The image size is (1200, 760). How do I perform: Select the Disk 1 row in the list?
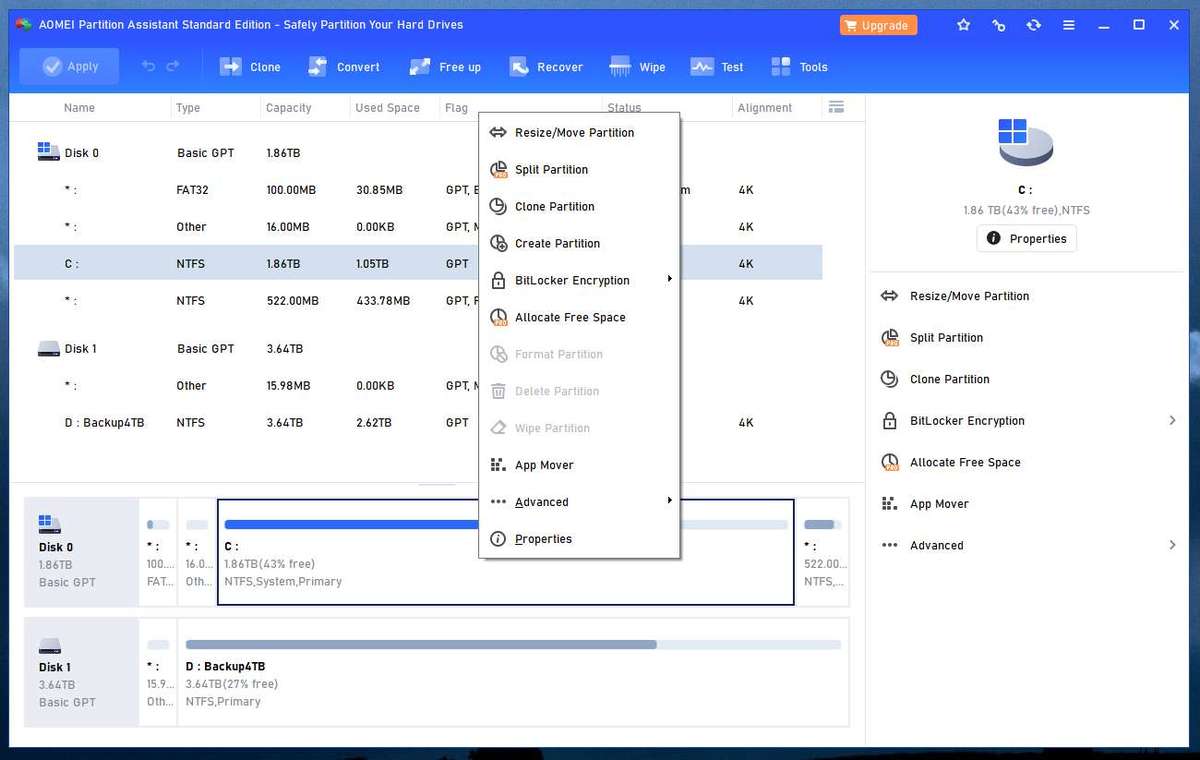(x=418, y=349)
